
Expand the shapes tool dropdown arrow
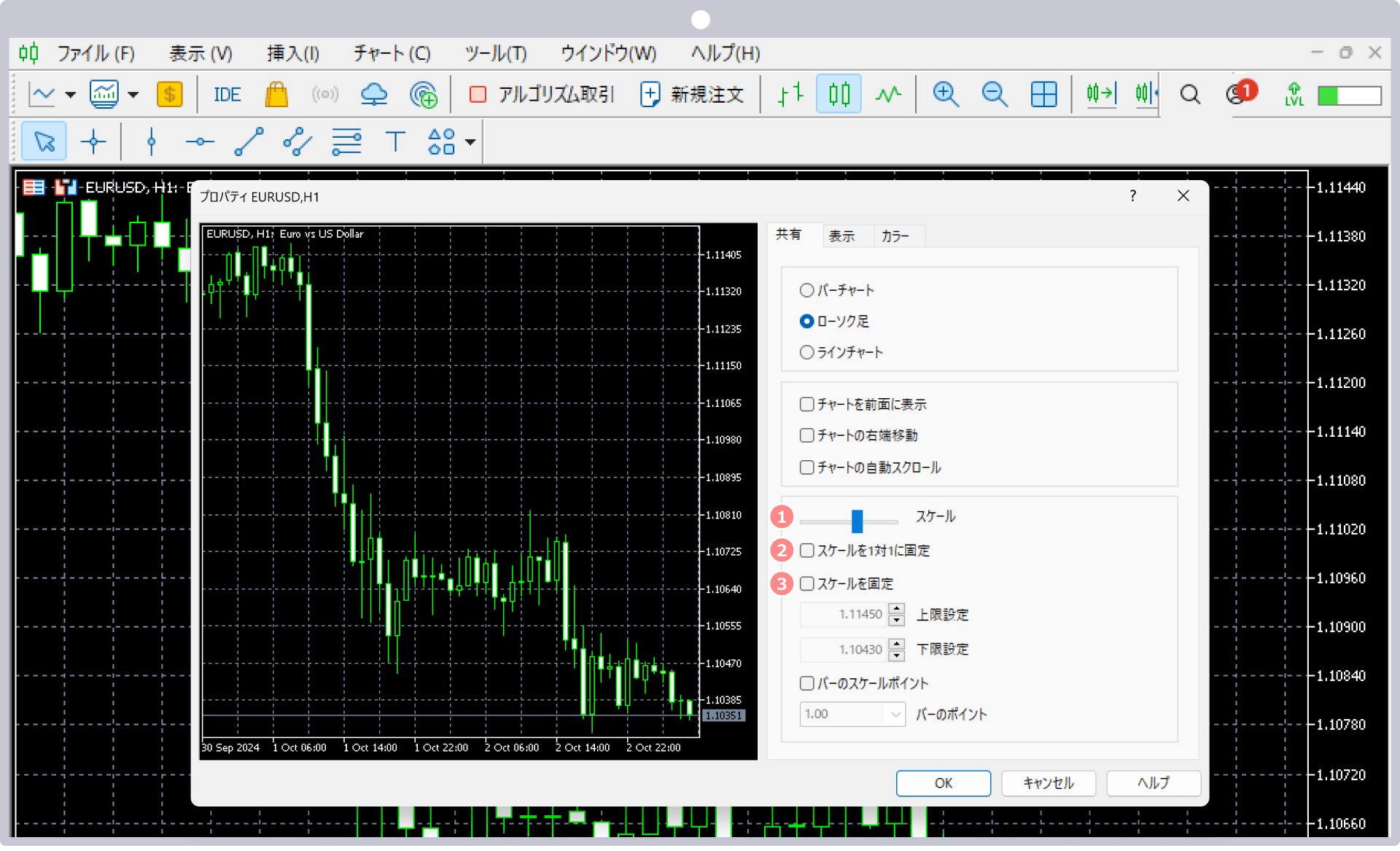pyautogui.click(x=470, y=142)
